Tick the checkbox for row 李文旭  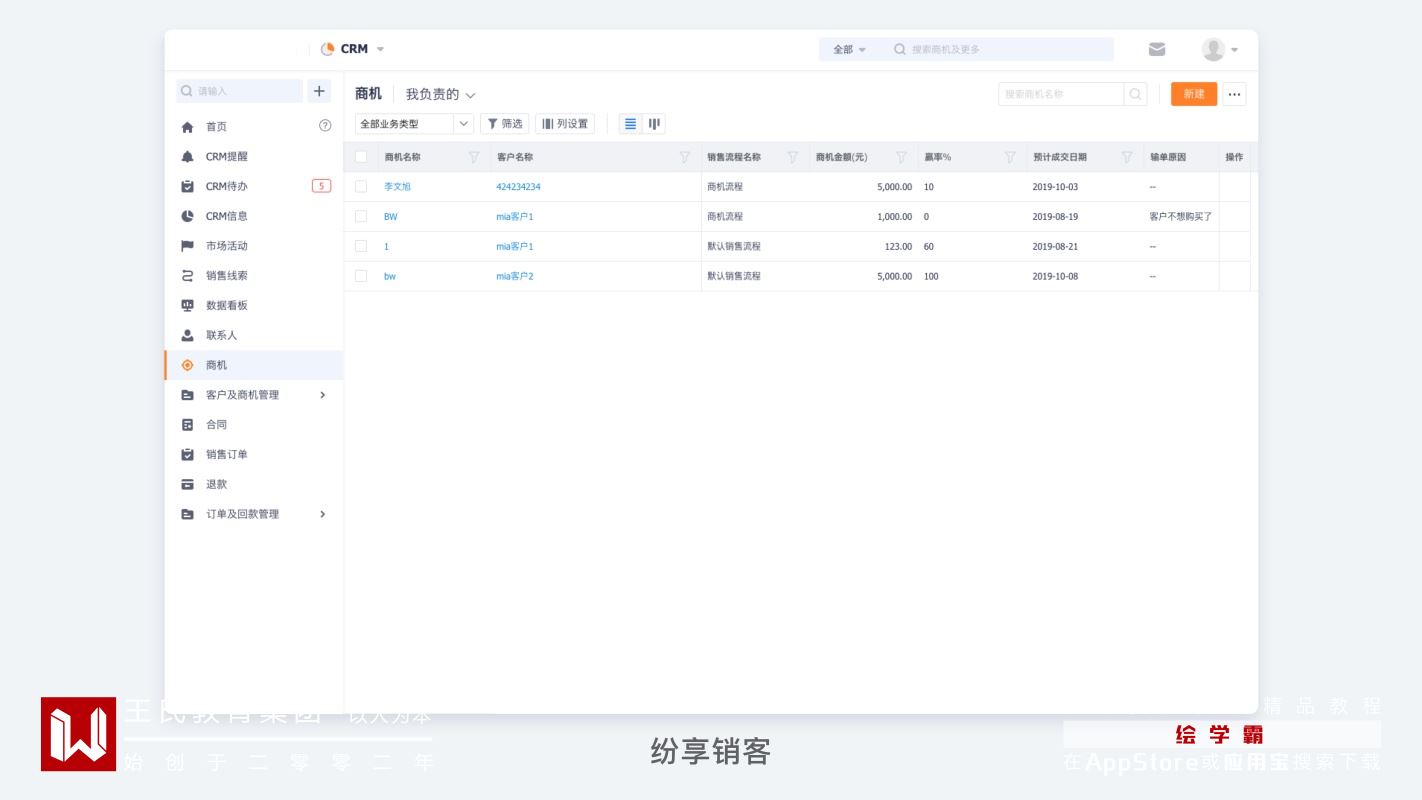tap(361, 187)
